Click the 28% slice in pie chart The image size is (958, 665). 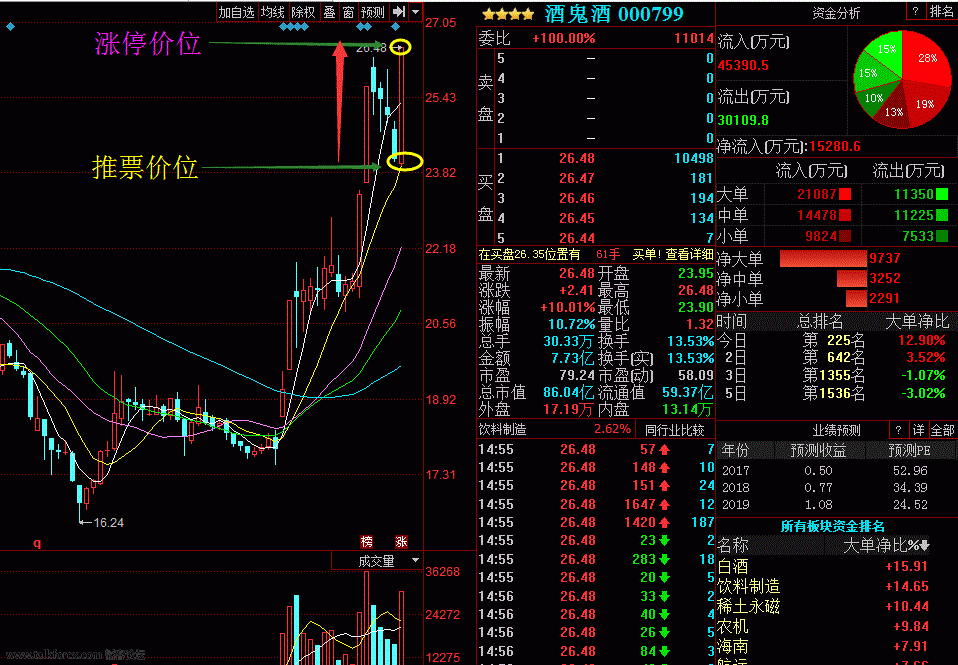point(927,58)
